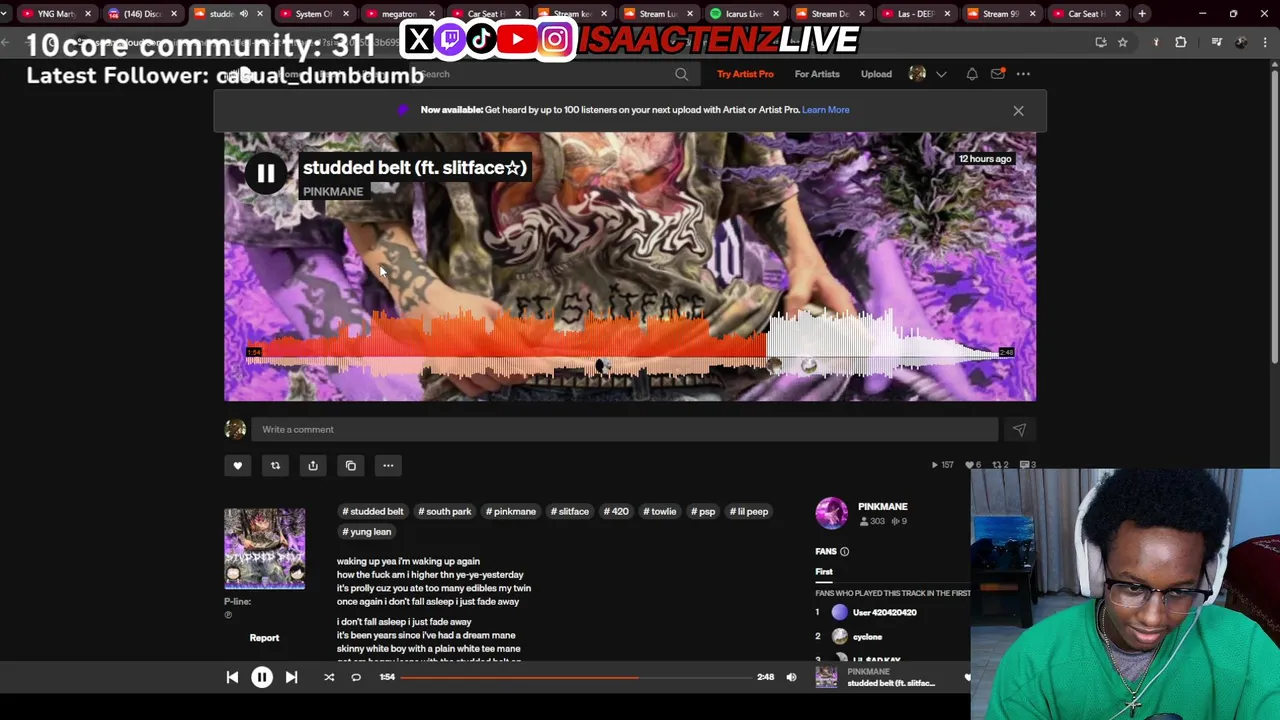Open the three-dot more menu below the comment box
This screenshot has width=1280, height=720.
(388, 465)
